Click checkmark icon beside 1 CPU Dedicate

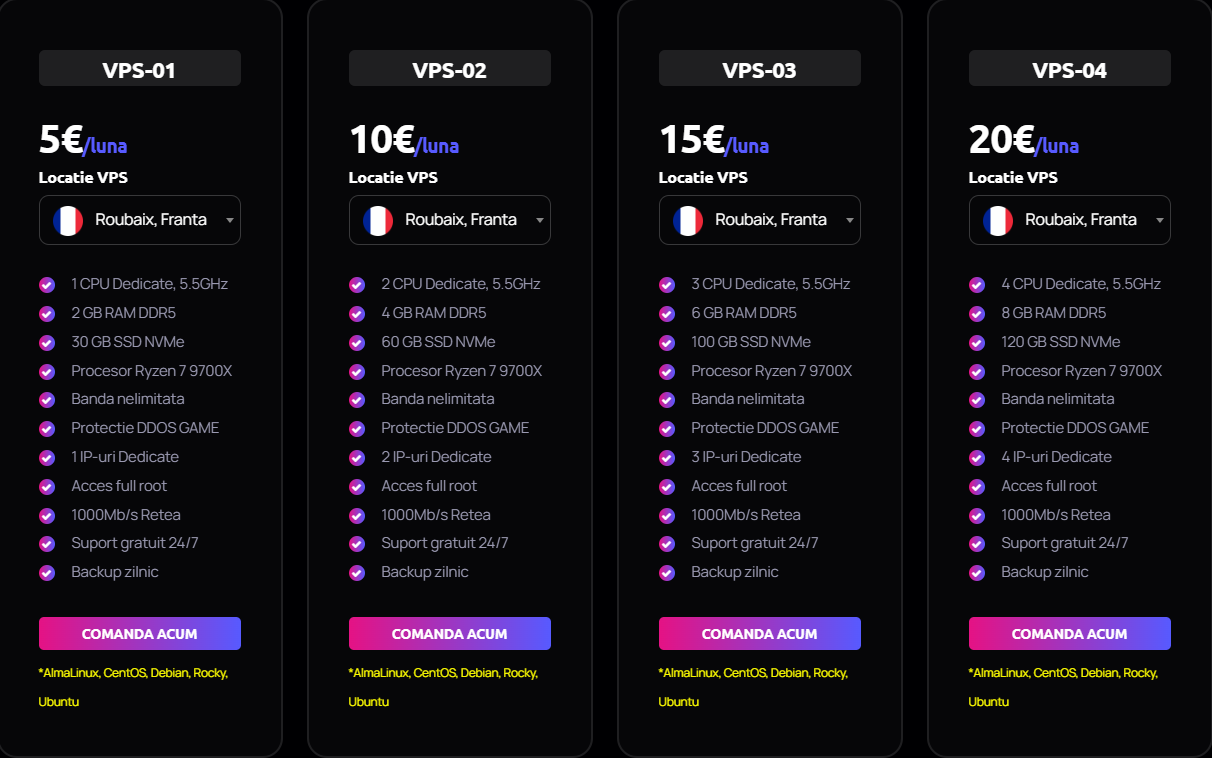[47, 284]
